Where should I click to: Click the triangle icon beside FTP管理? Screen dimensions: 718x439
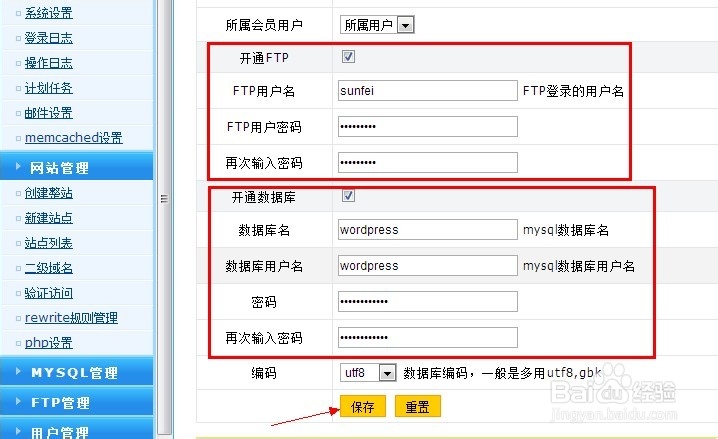coord(18,401)
